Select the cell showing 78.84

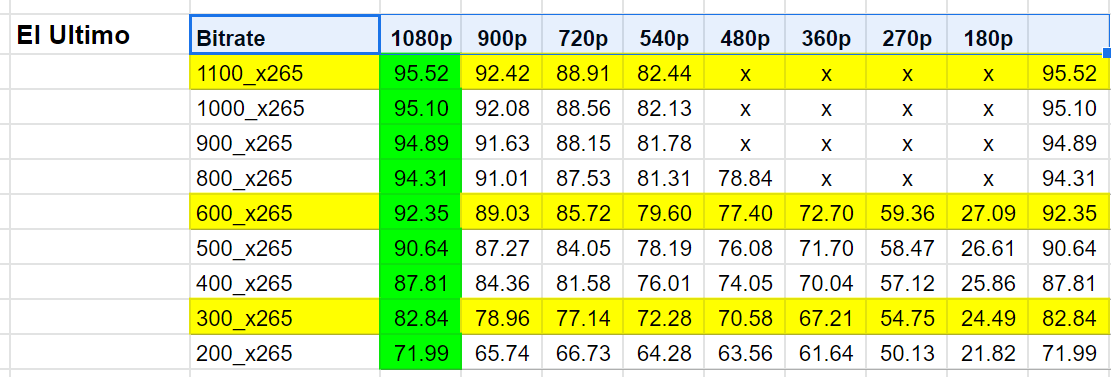click(x=745, y=178)
